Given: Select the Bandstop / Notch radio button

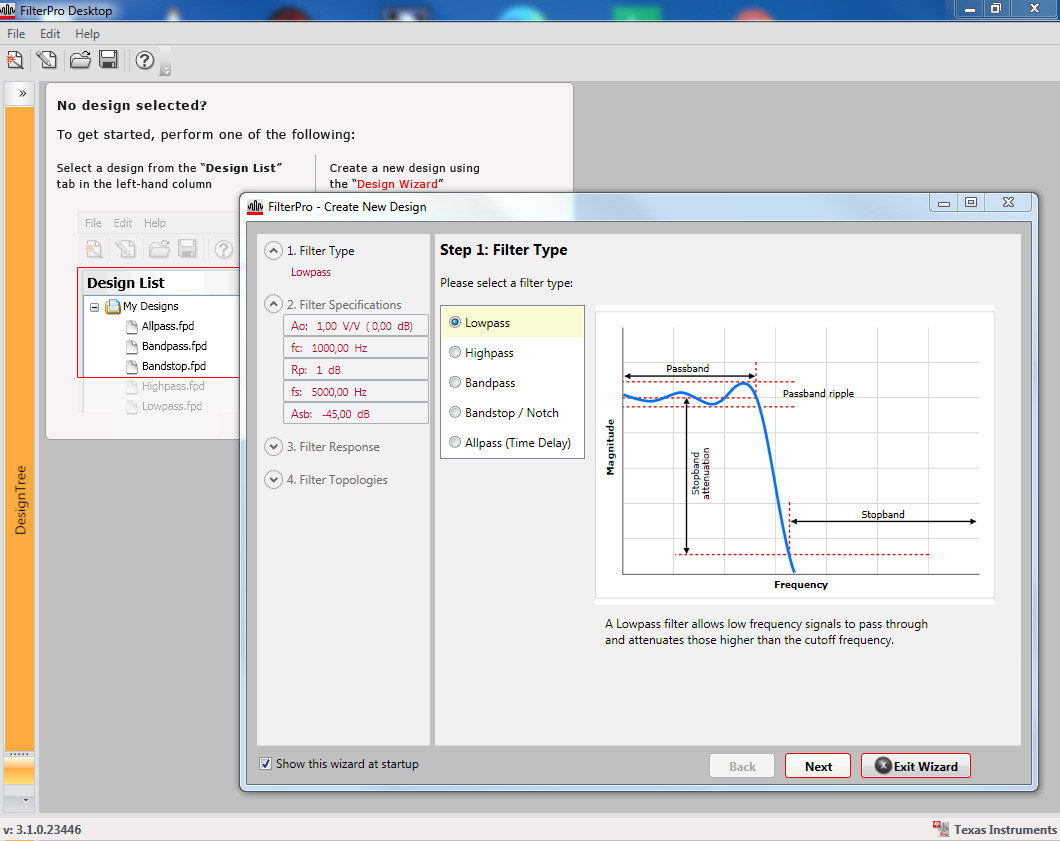Looking at the screenshot, I should (x=456, y=412).
